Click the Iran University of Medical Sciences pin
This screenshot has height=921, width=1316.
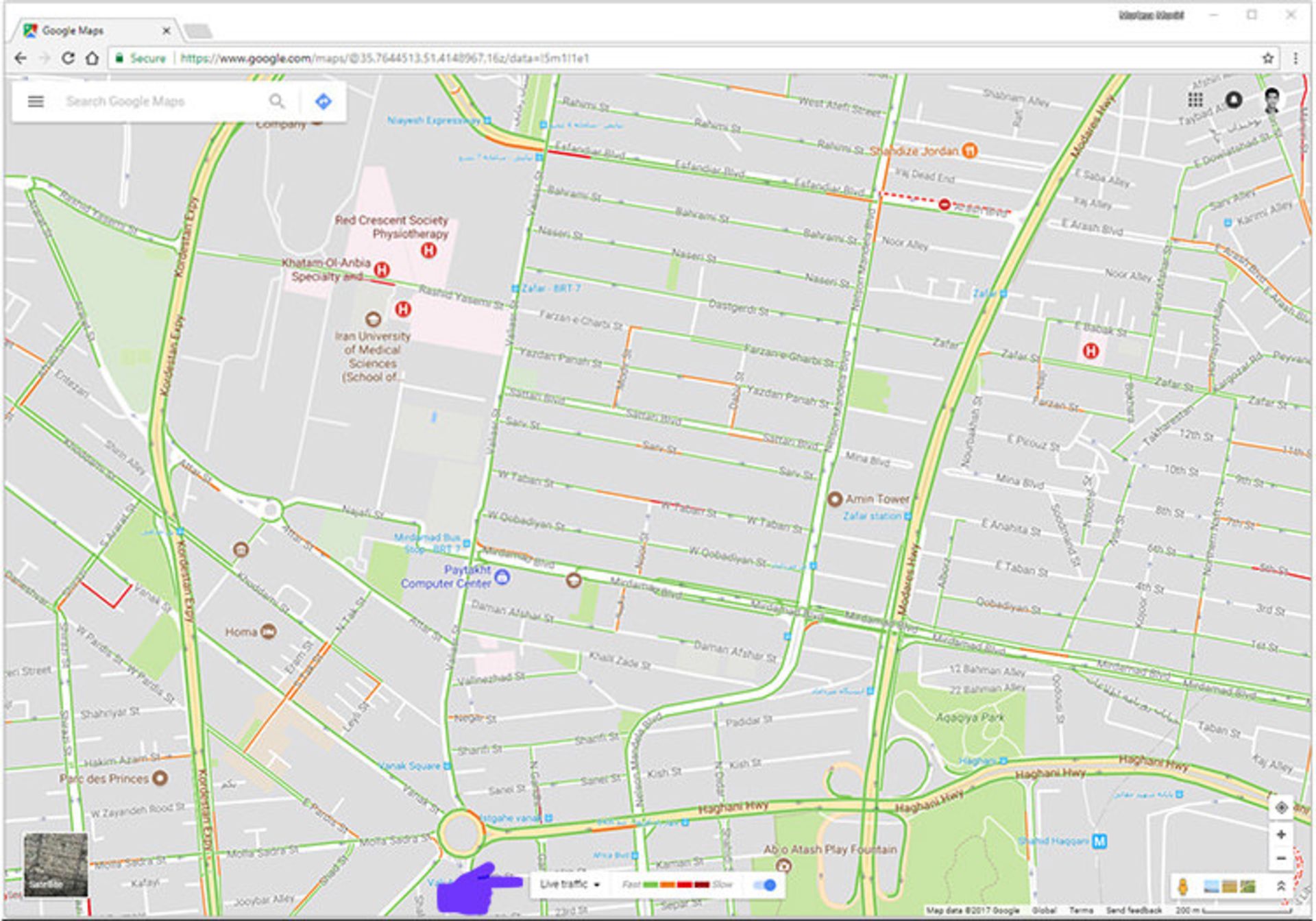(x=373, y=319)
